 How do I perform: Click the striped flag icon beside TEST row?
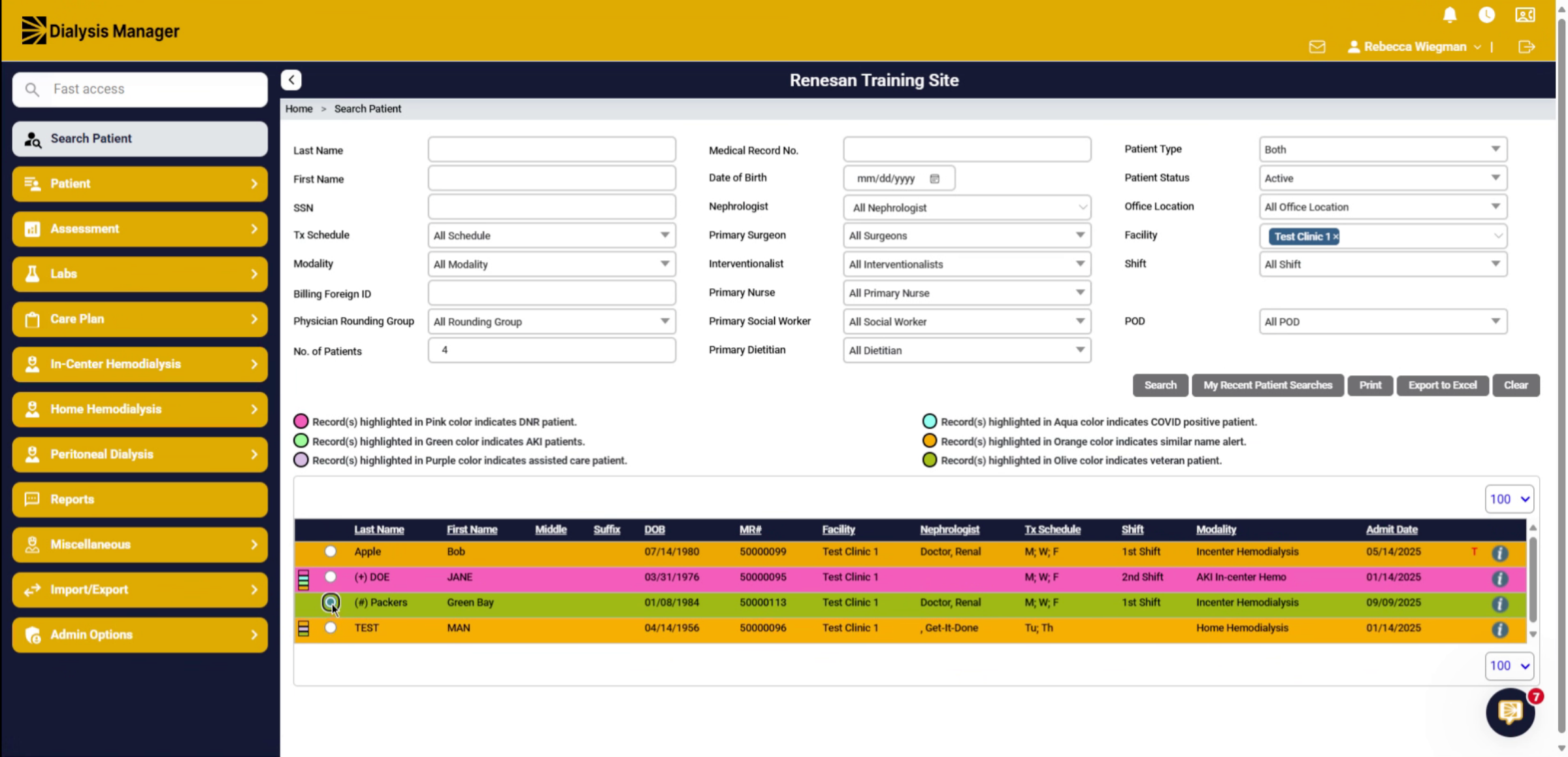303,629
